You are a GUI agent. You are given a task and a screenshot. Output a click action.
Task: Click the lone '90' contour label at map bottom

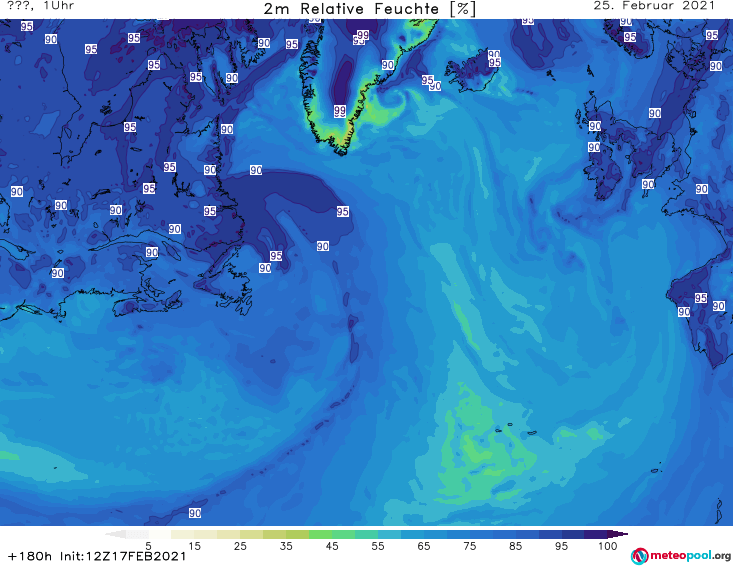click(x=195, y=513)
